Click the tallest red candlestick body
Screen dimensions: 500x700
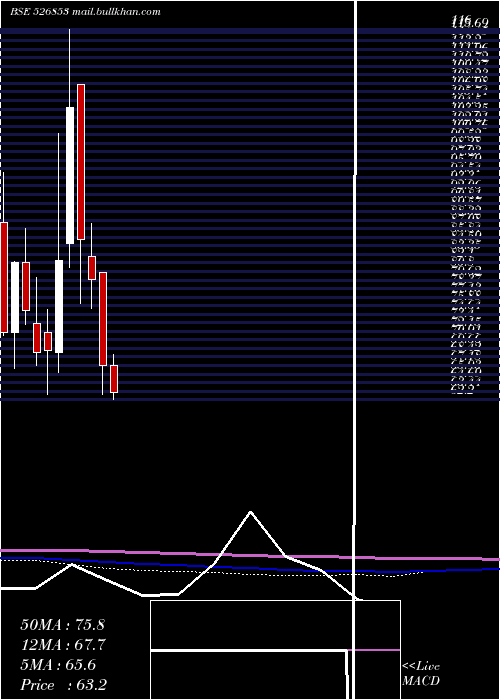[x=81, y=162]
